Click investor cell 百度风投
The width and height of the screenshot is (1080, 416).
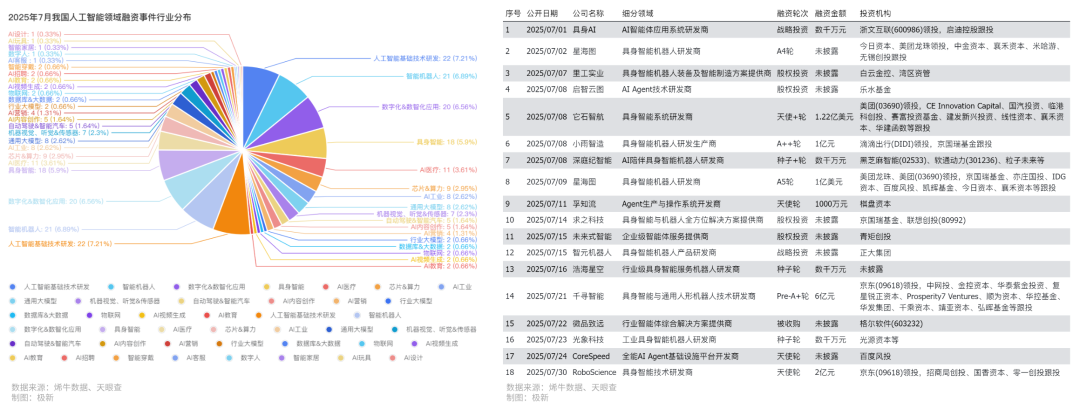tap(875, 356)
